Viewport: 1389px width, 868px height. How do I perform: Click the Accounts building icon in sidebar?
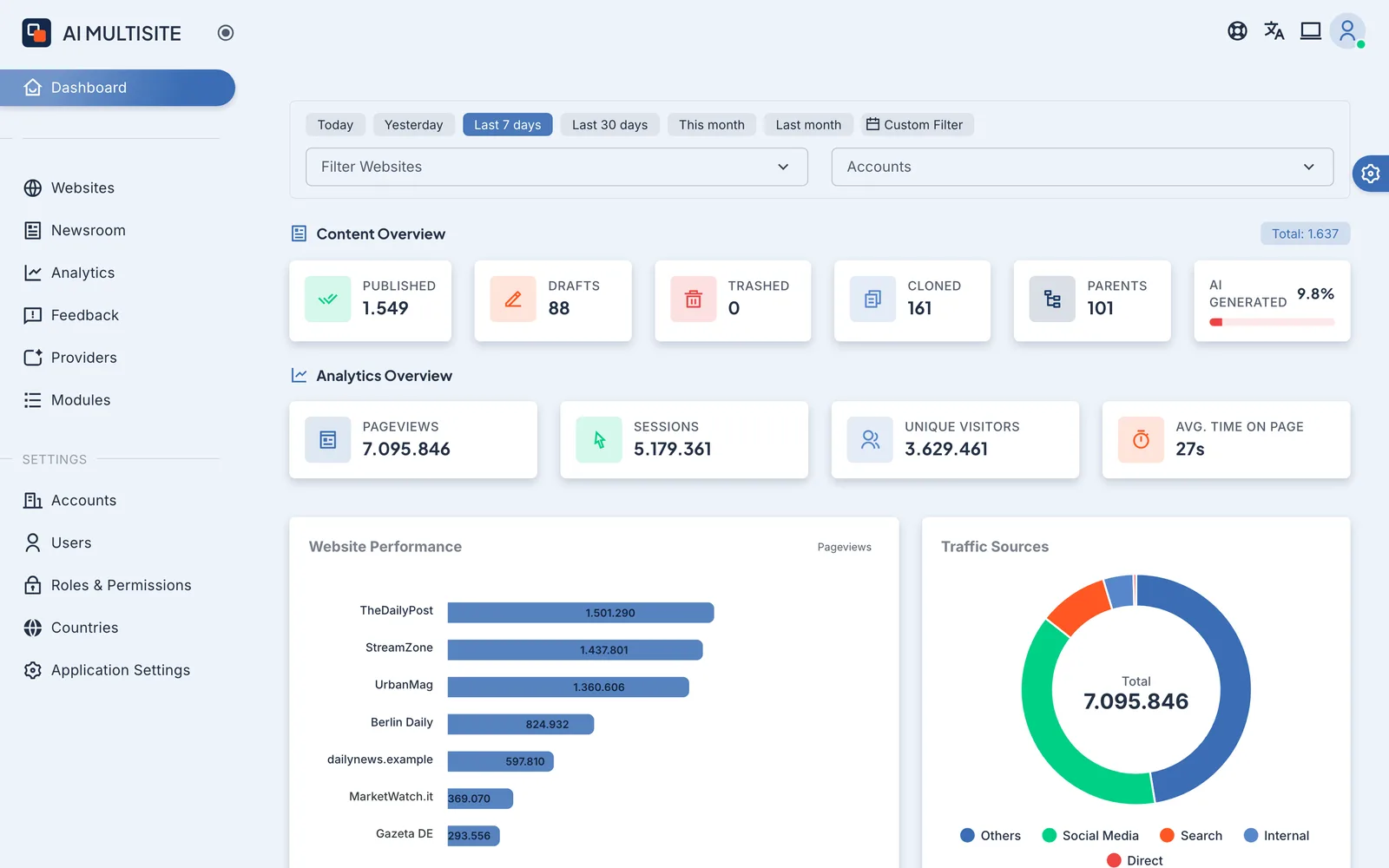pyautogui.click(x=33, y=501)
